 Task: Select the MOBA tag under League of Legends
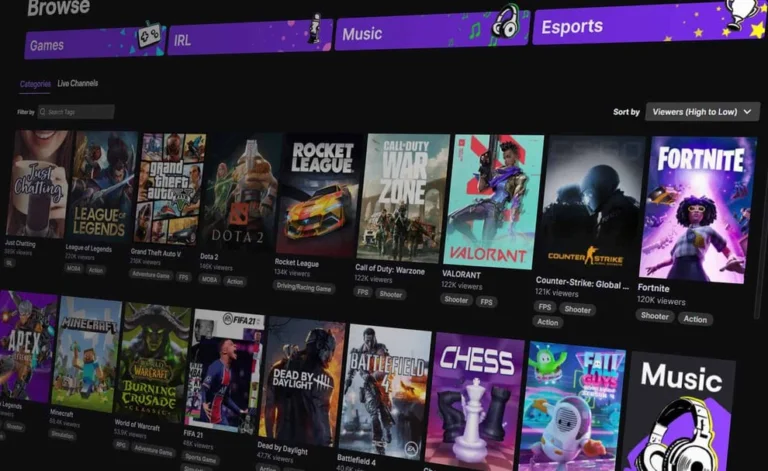click(73, 269)
